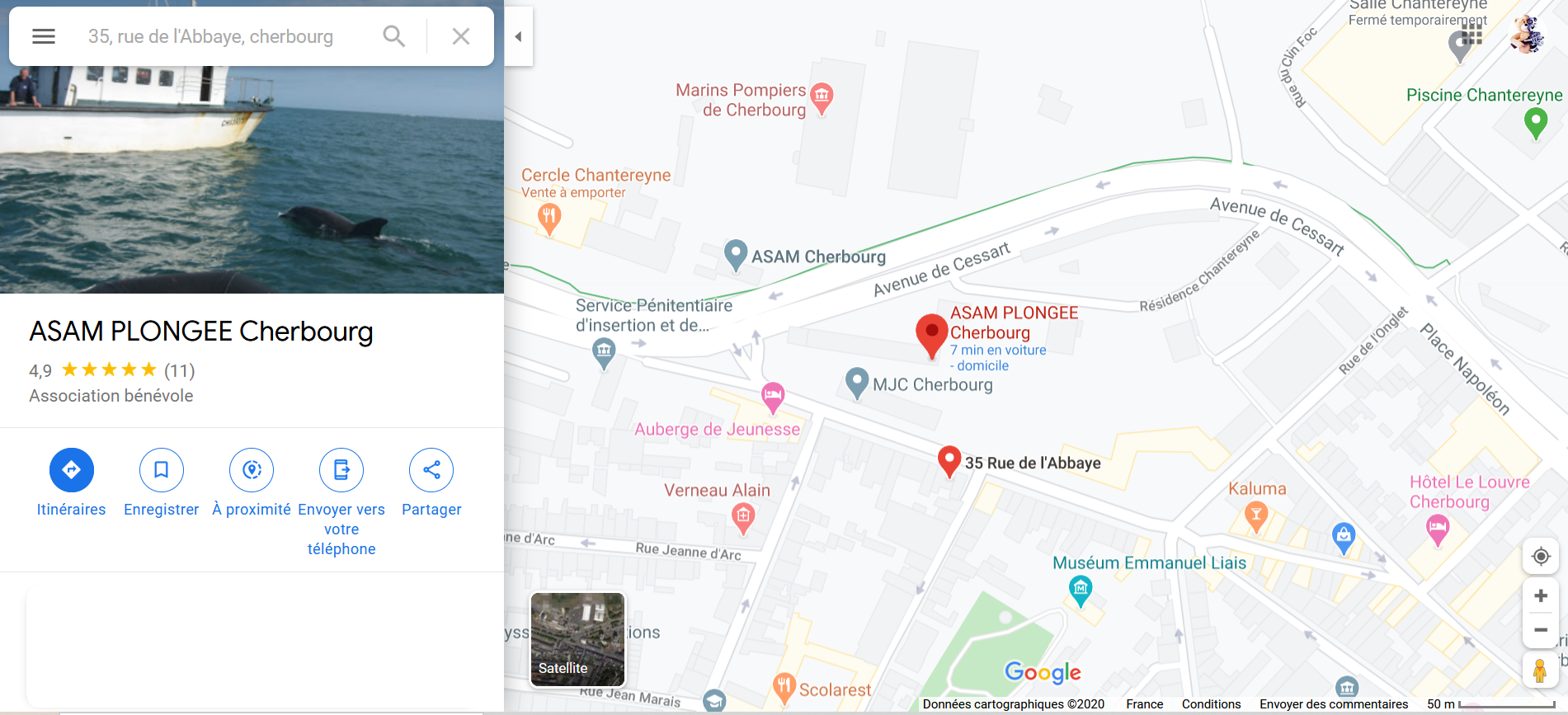Click the Salle Chantereyne grey pin
Screen dimensions: 1568x715
(x=1460, y=47)
